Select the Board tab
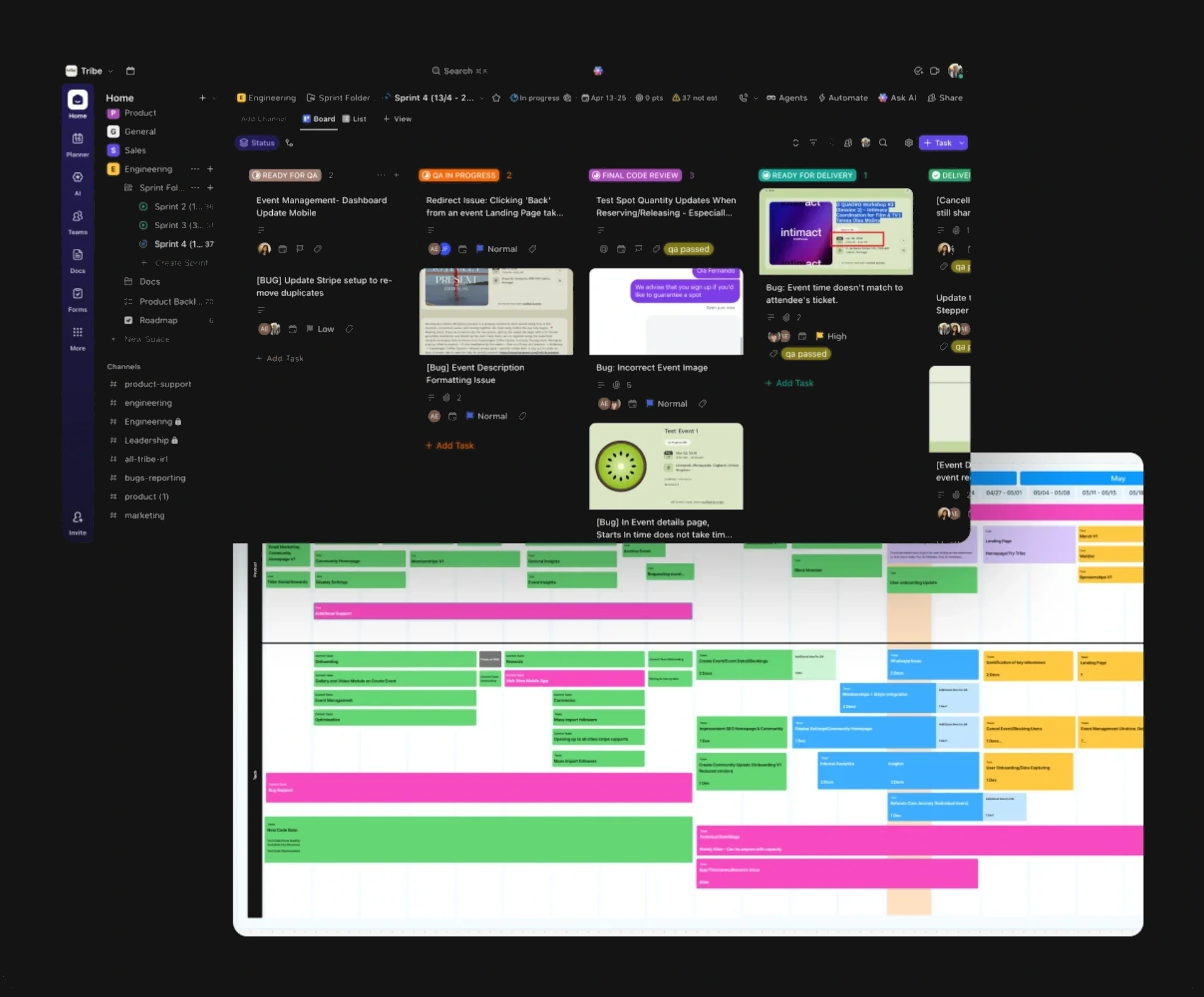1204x997 pixels. click(319, 119)
